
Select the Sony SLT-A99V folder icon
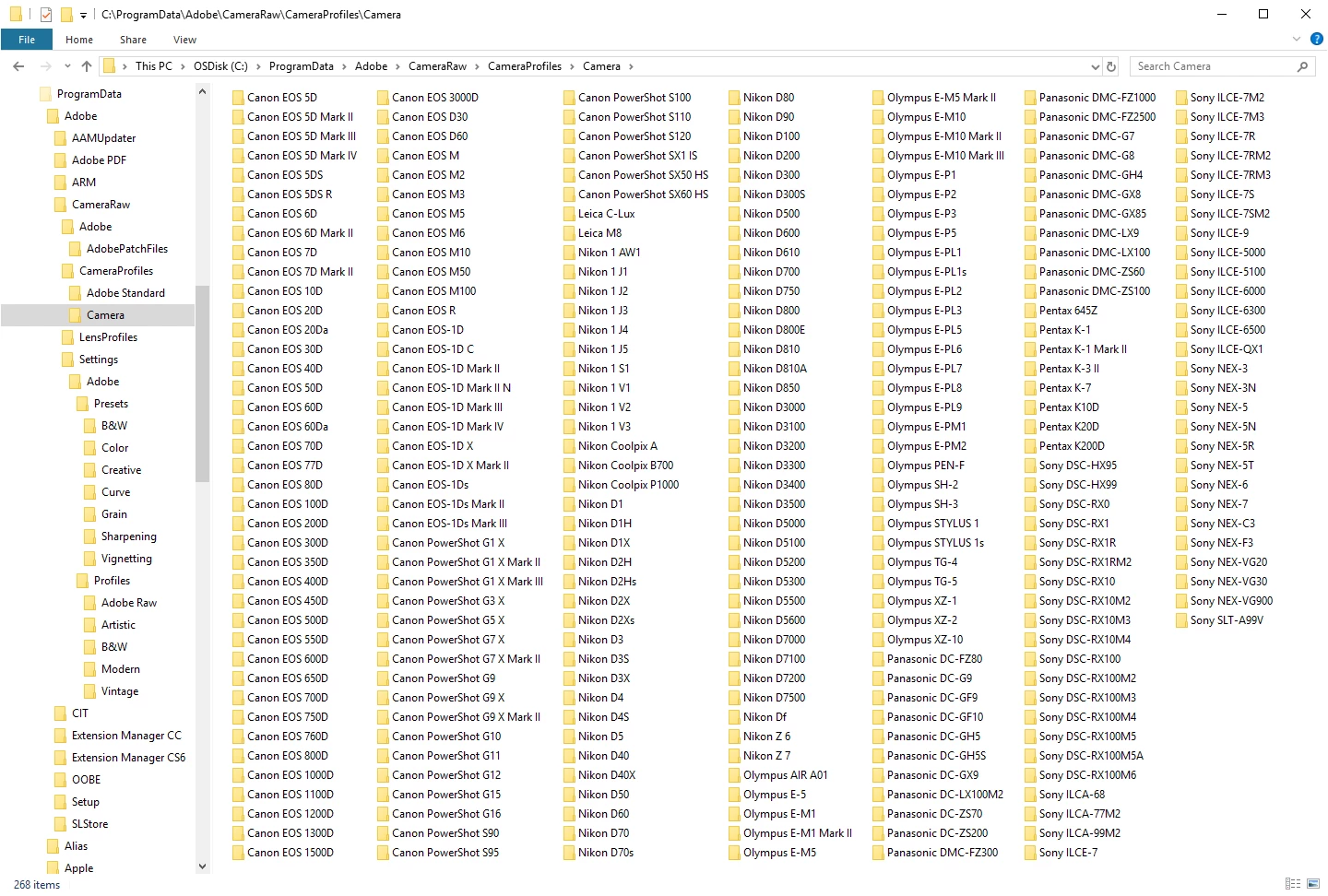[1181, 620]
